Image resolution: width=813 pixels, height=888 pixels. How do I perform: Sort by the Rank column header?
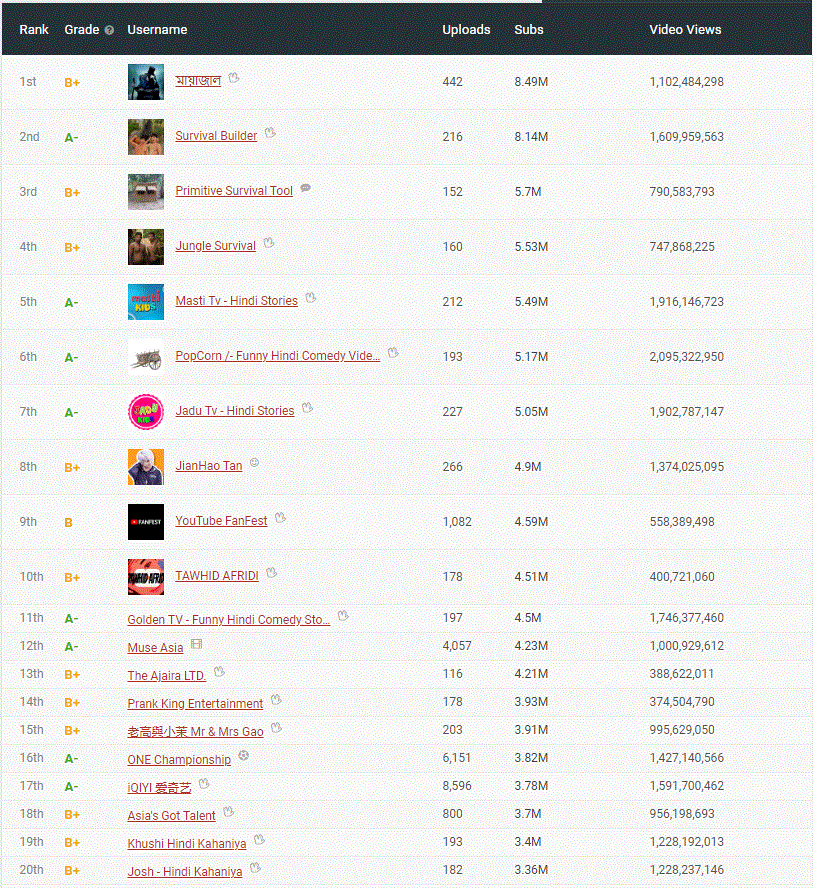click(34, 29)
